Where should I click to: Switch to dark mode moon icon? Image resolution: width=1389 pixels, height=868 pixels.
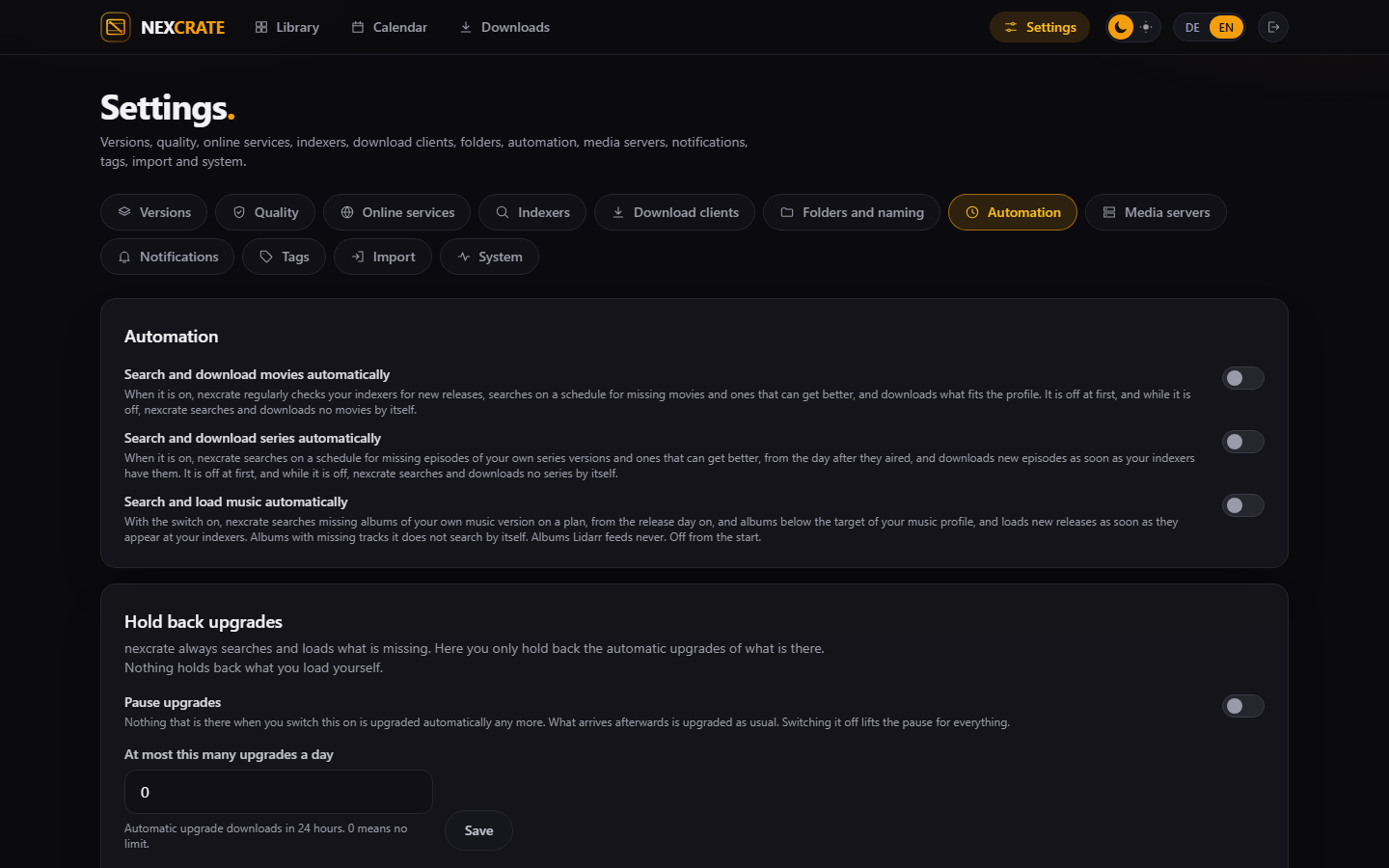pos(1120,27)
